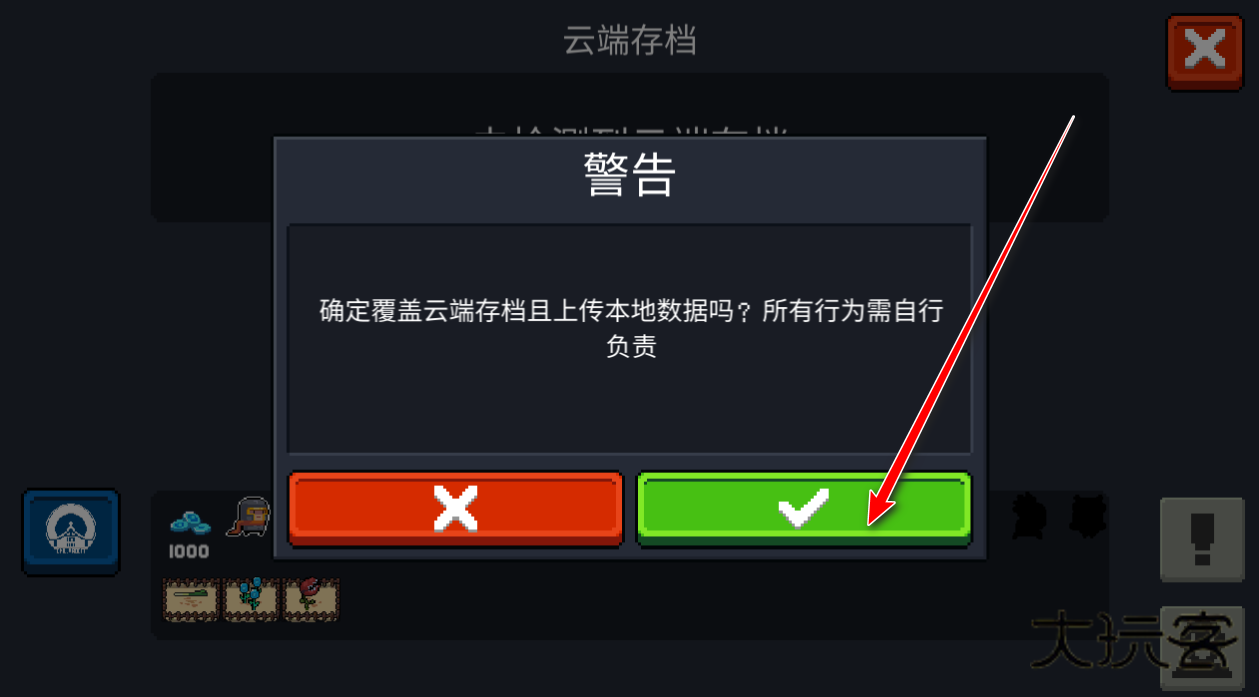Tap the gray exclamation mark button

[1202, 540]
